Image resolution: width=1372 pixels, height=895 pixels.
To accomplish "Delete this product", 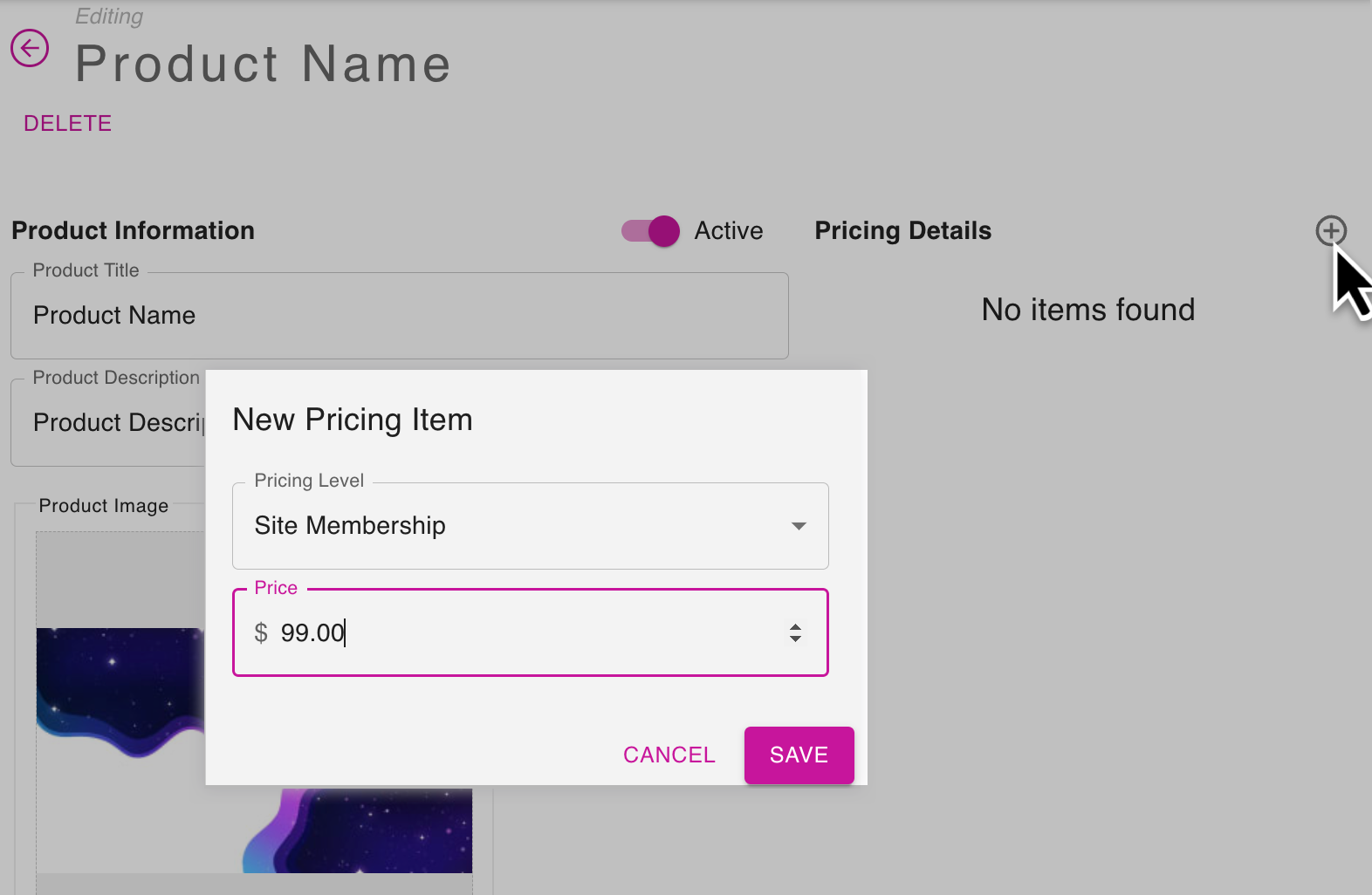I will coord(68,124).
